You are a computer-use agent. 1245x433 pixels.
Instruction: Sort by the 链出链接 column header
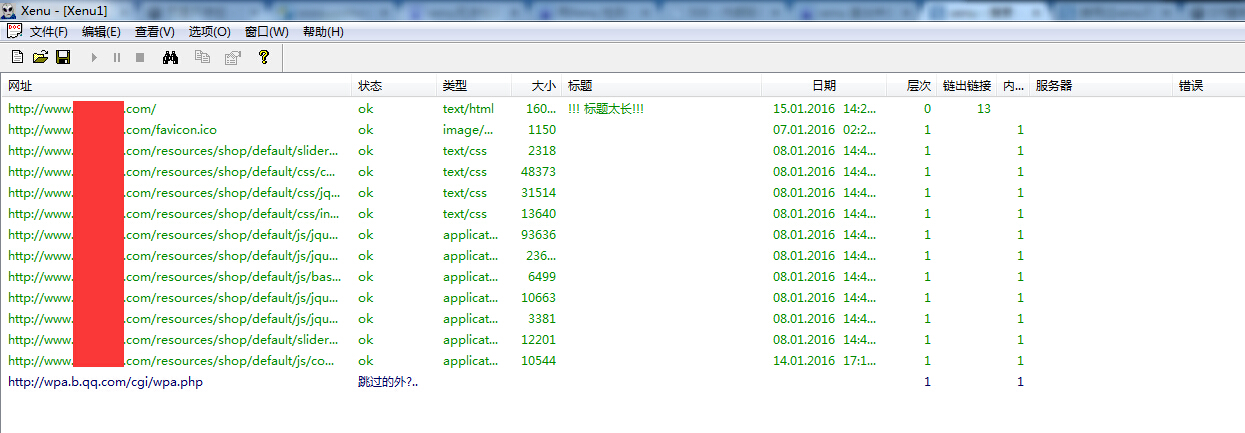pos(967,86)
